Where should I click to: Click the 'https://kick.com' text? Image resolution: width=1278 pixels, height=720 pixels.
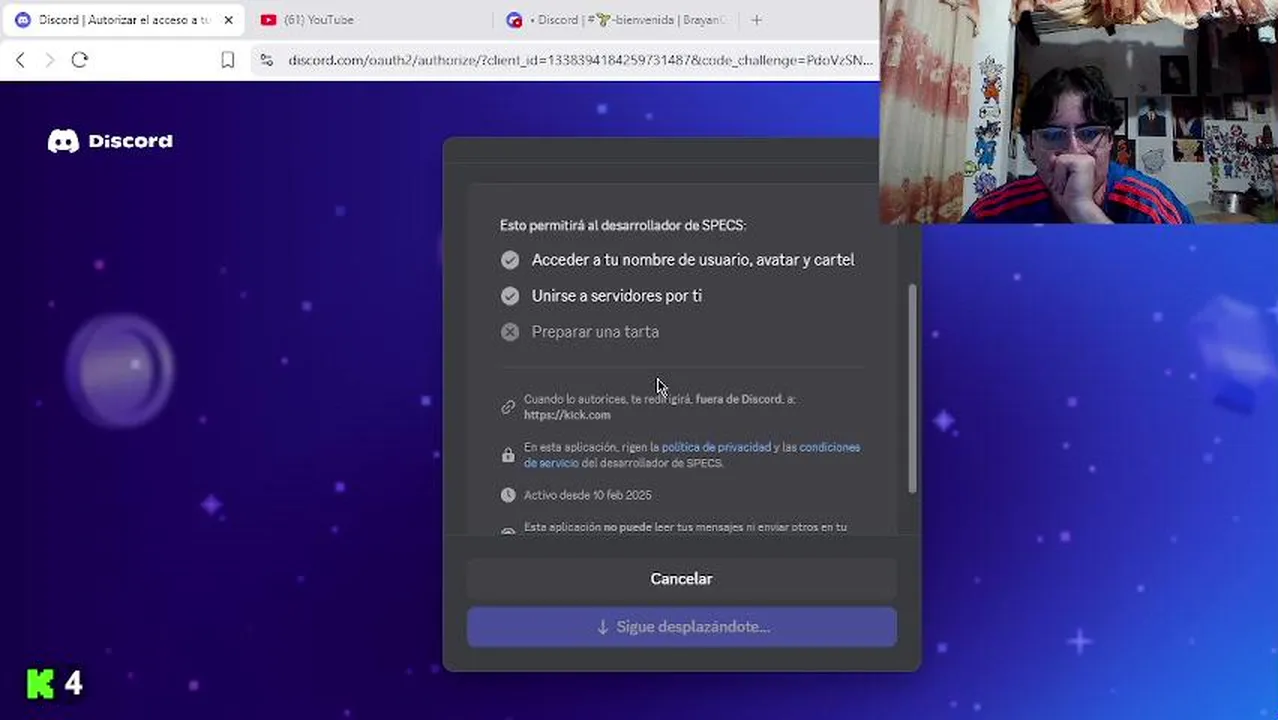point(567,415)
